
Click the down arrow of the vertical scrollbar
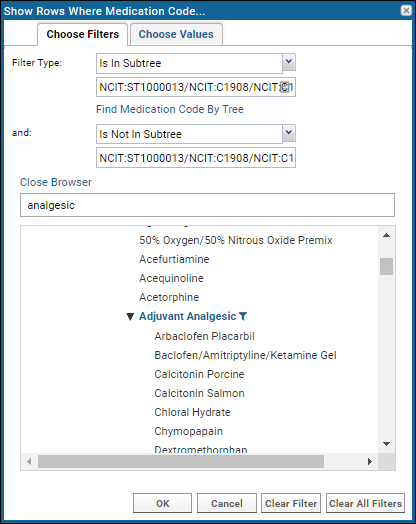point(387,444)
